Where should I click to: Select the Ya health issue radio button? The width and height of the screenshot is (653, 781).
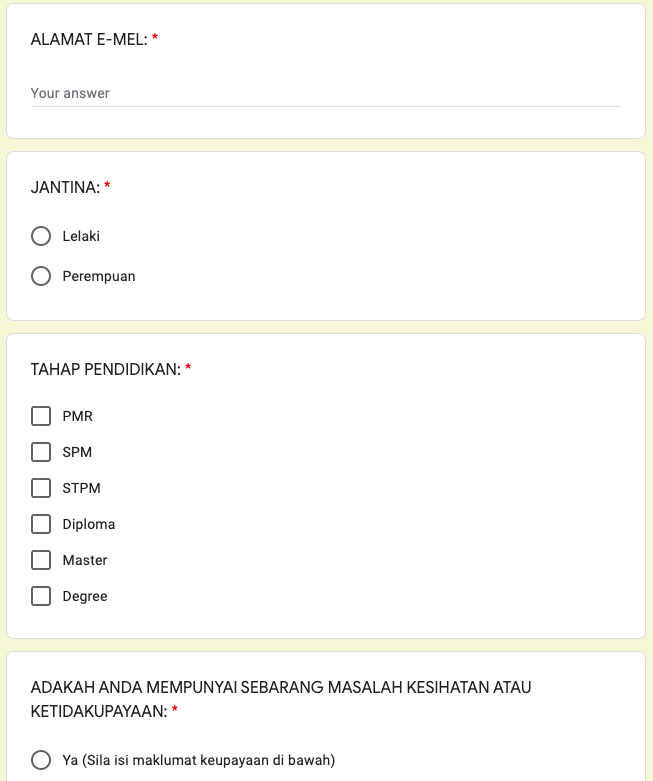point(41,760)
